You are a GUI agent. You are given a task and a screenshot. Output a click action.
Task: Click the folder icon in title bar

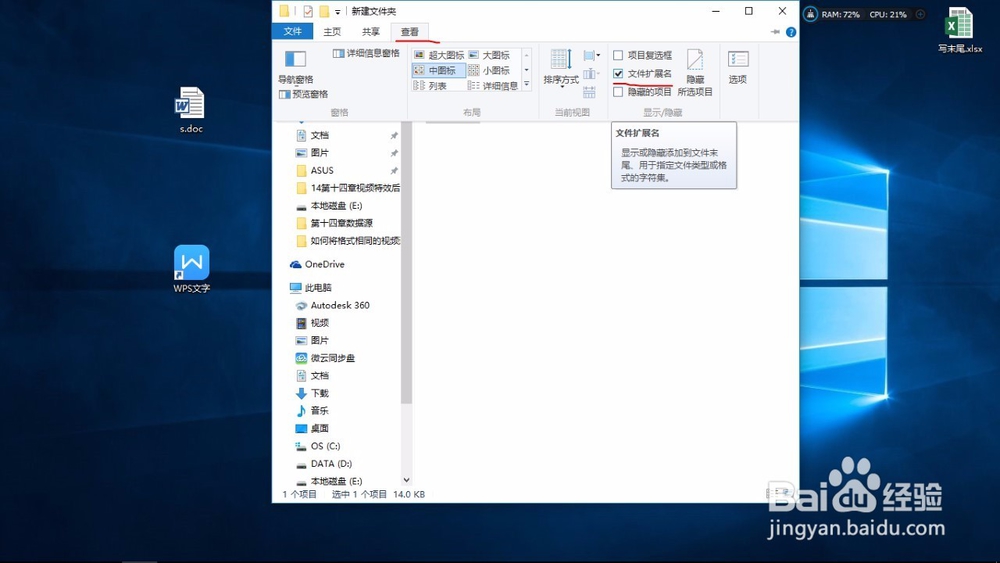click(x=284, y=11)
